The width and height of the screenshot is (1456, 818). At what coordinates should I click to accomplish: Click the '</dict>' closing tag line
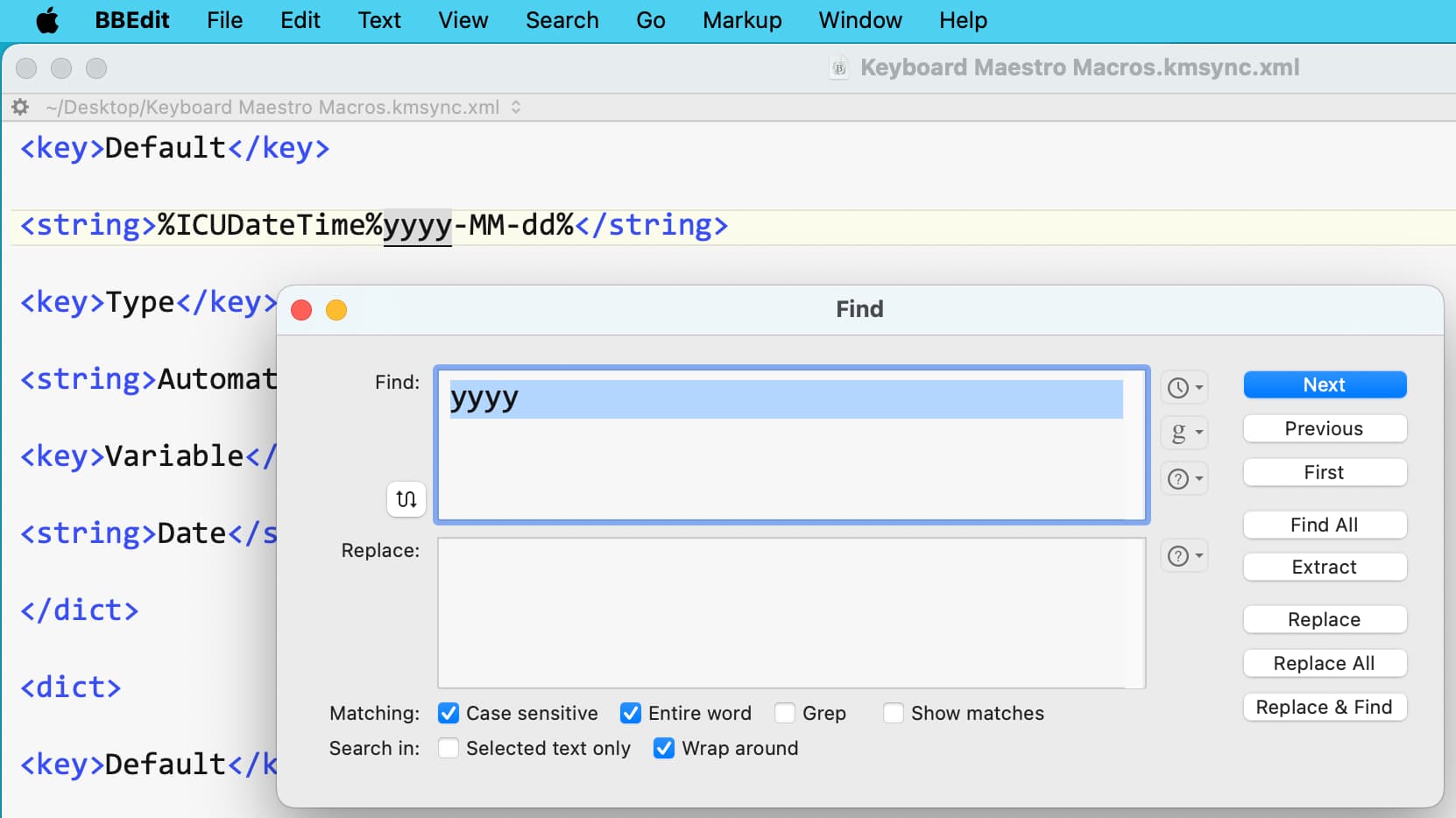coord(80,610)
